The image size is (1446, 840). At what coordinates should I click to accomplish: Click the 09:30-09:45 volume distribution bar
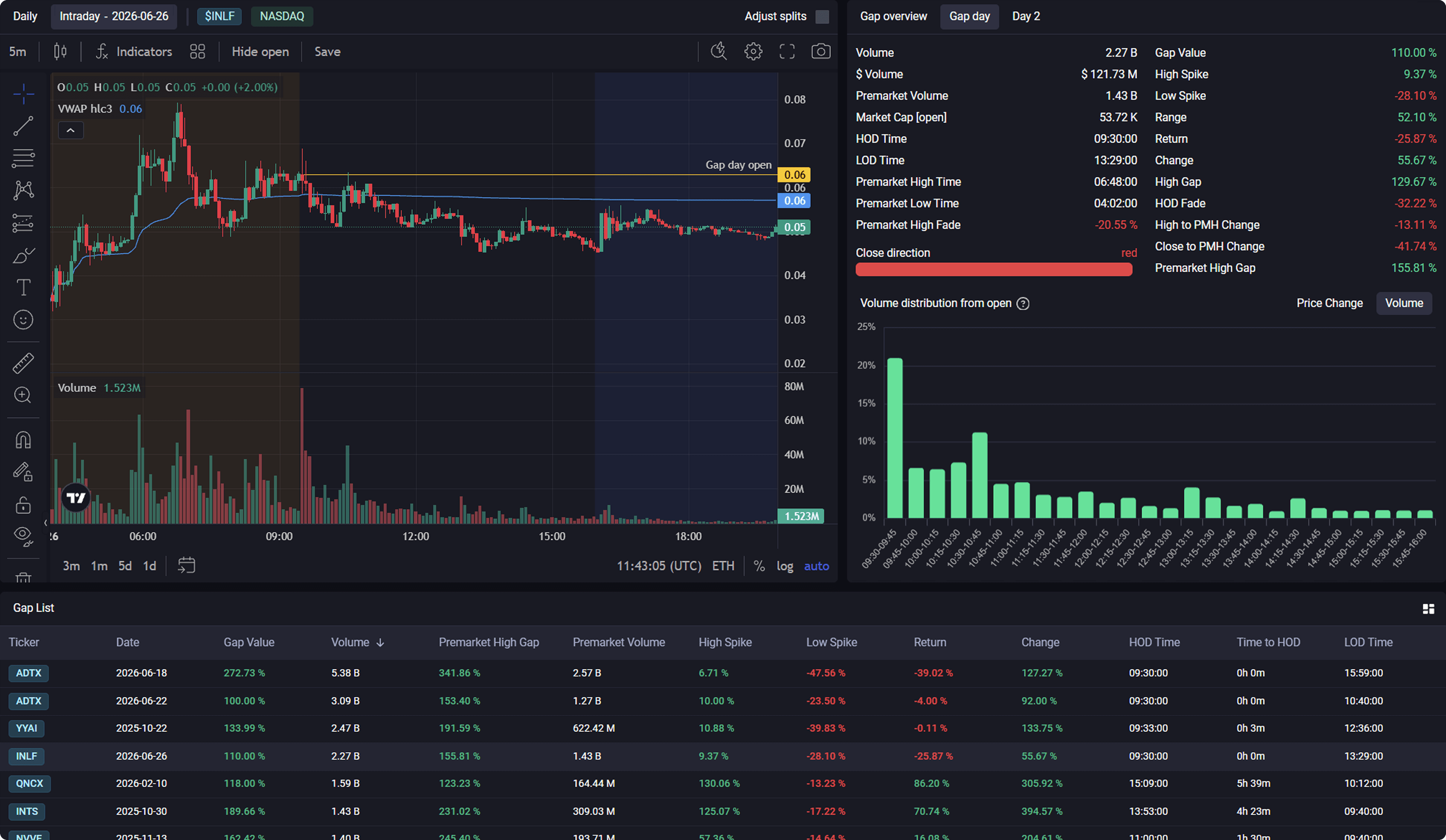click(x=895, y=438)
